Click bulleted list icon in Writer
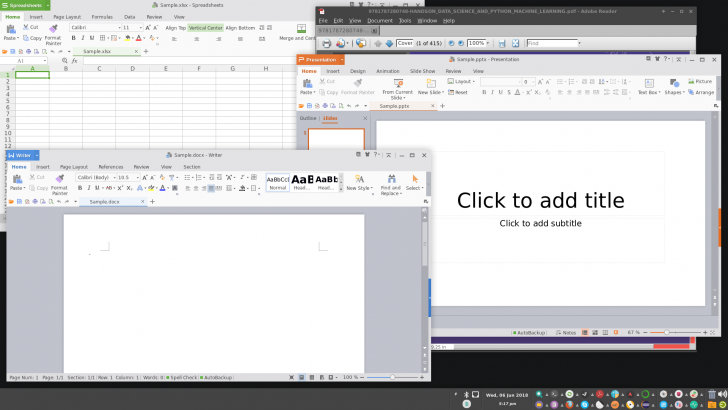The image size is (728, 410). tap(187, 177)
